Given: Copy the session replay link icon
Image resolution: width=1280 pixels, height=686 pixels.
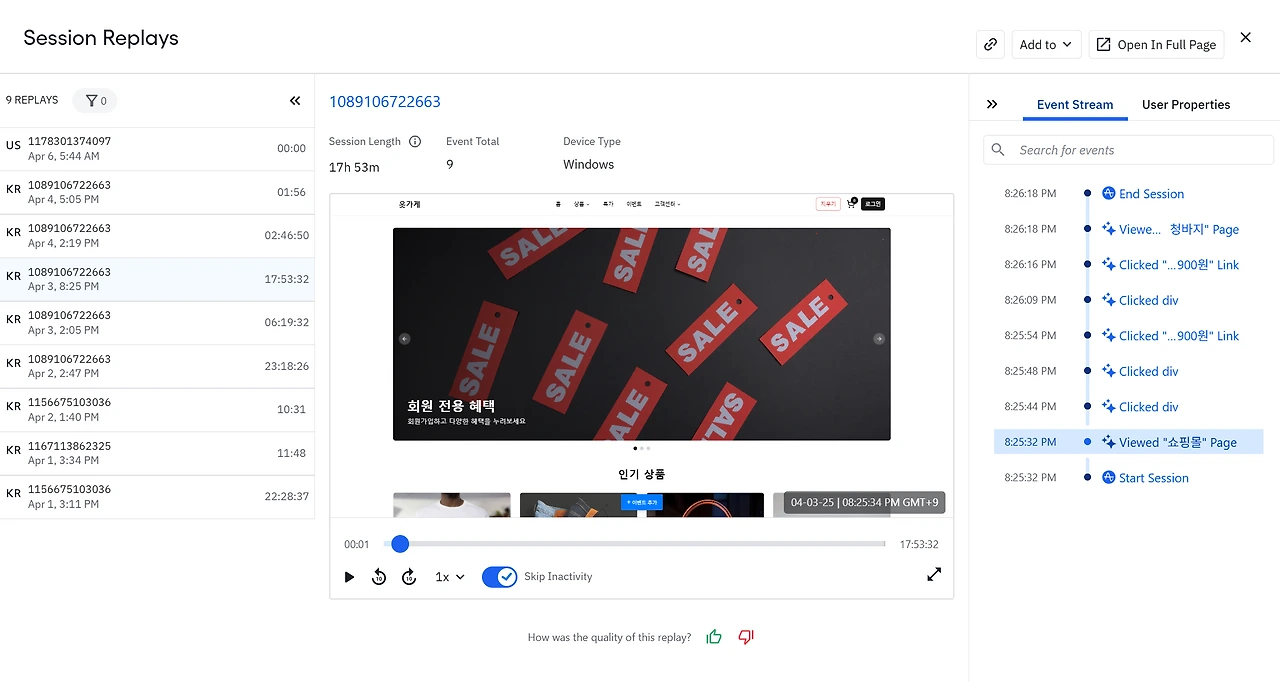Looking at the screenshot, I should click(x=990, y=44).
